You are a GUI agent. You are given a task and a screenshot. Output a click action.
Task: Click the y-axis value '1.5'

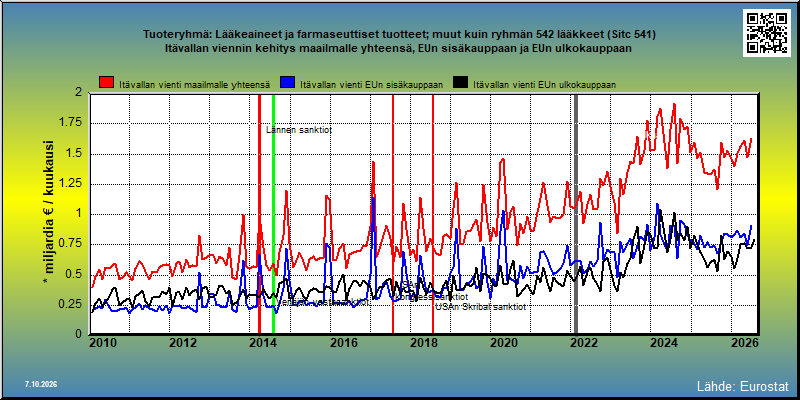[74, 154]
